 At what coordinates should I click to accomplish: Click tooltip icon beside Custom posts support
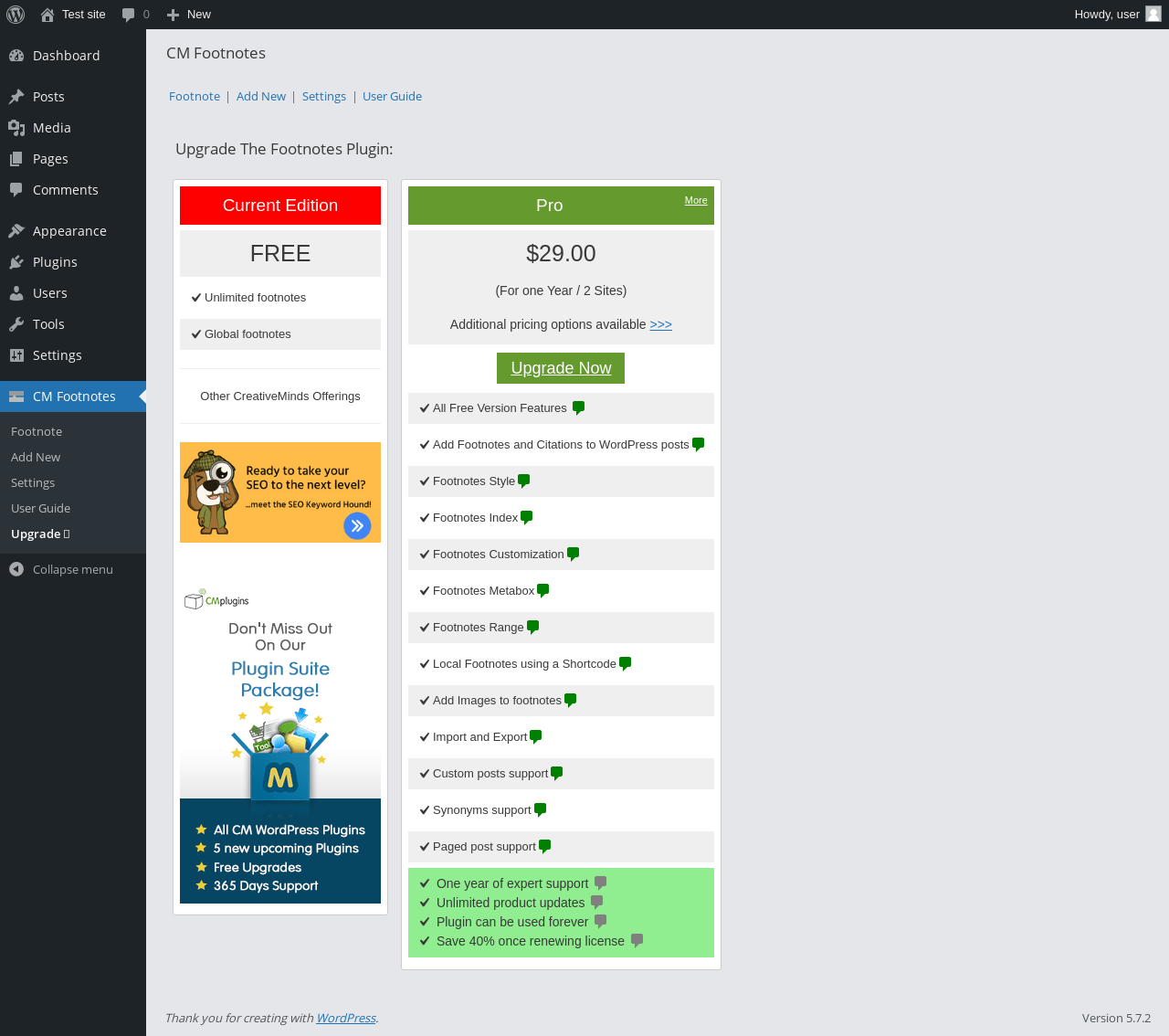click(x=557, y=774)
